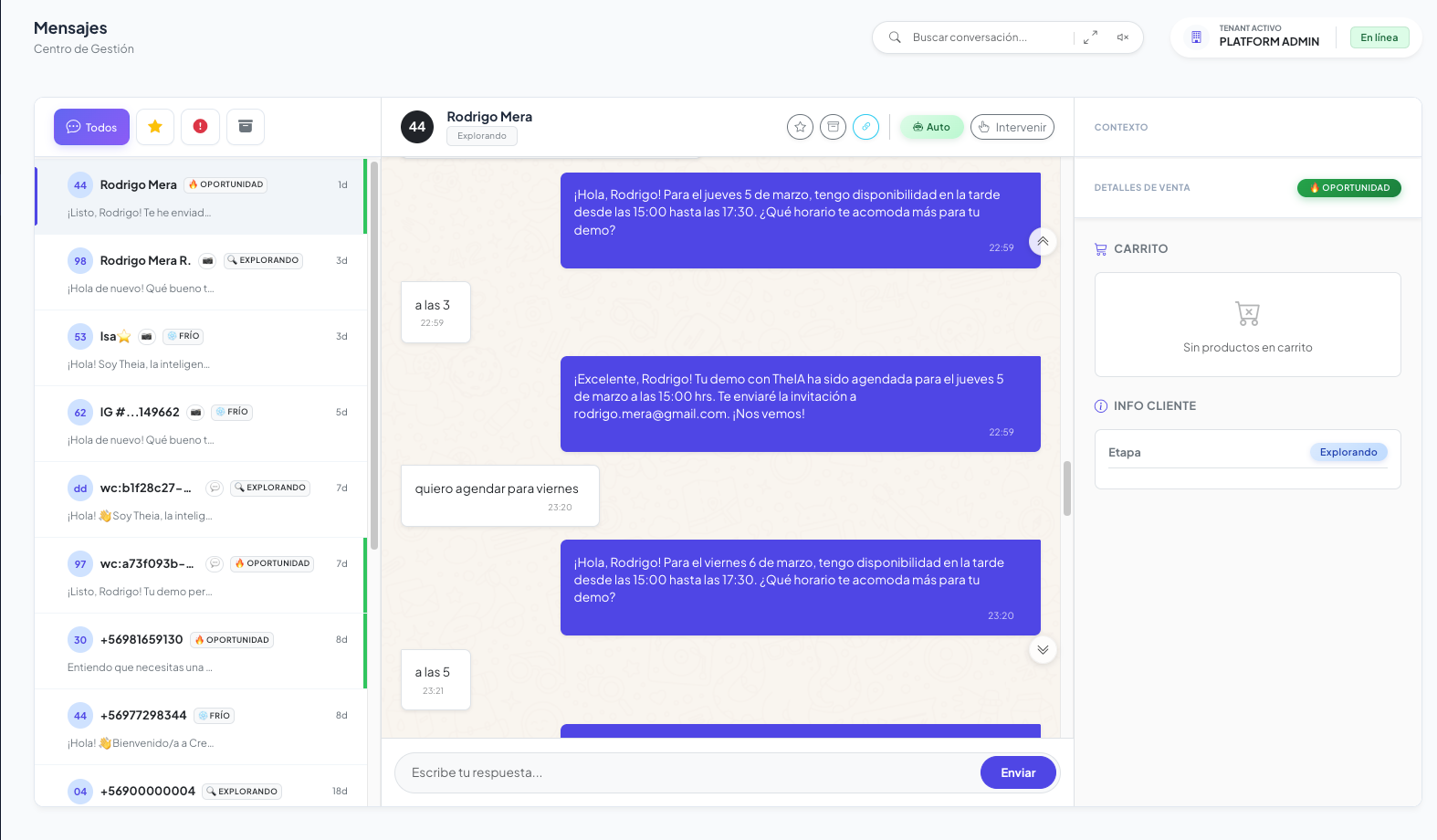The image size is (1437, 840).
Task: Star the Rodrigo Mera conversation
Action: point(800,127)
